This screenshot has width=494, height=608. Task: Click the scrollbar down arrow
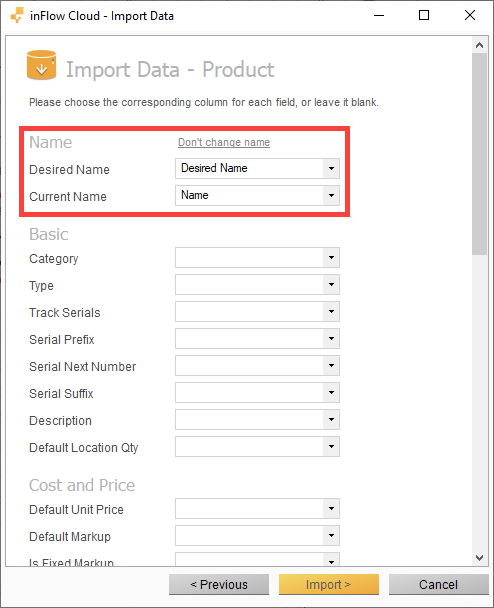479,558
